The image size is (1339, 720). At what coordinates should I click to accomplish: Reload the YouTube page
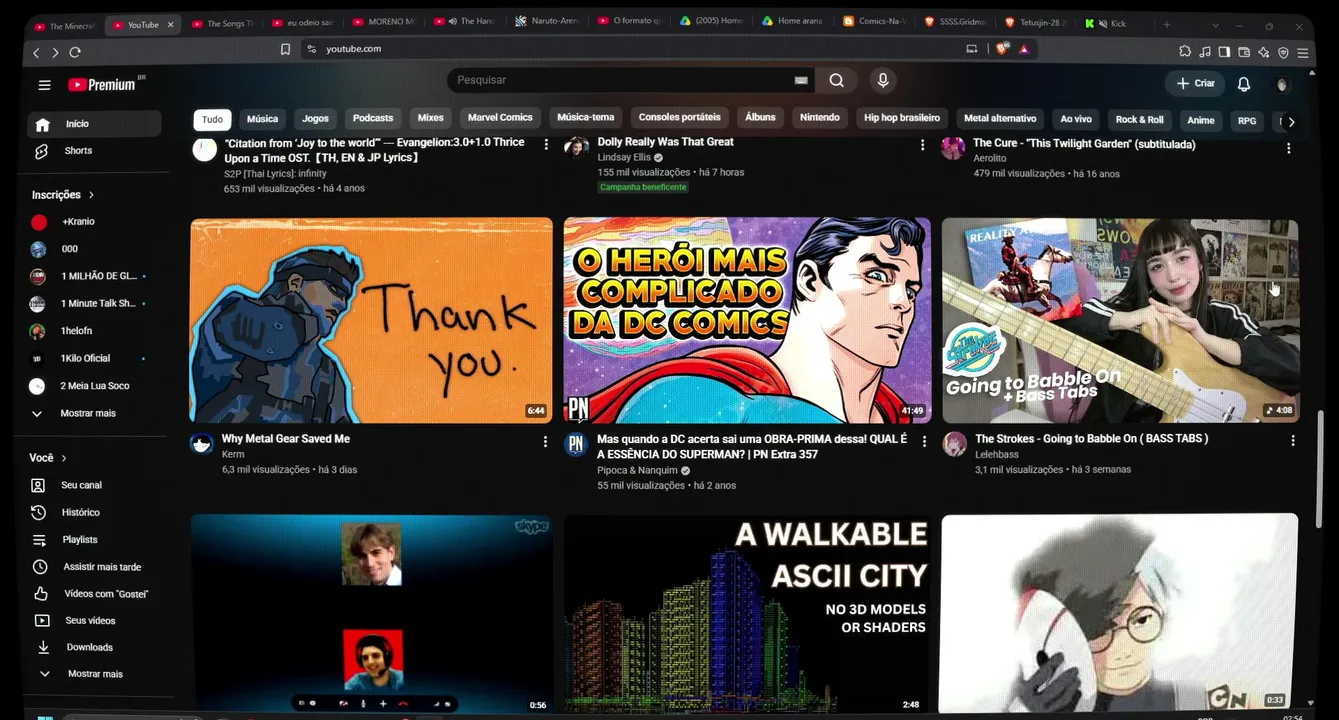point(75,52)
